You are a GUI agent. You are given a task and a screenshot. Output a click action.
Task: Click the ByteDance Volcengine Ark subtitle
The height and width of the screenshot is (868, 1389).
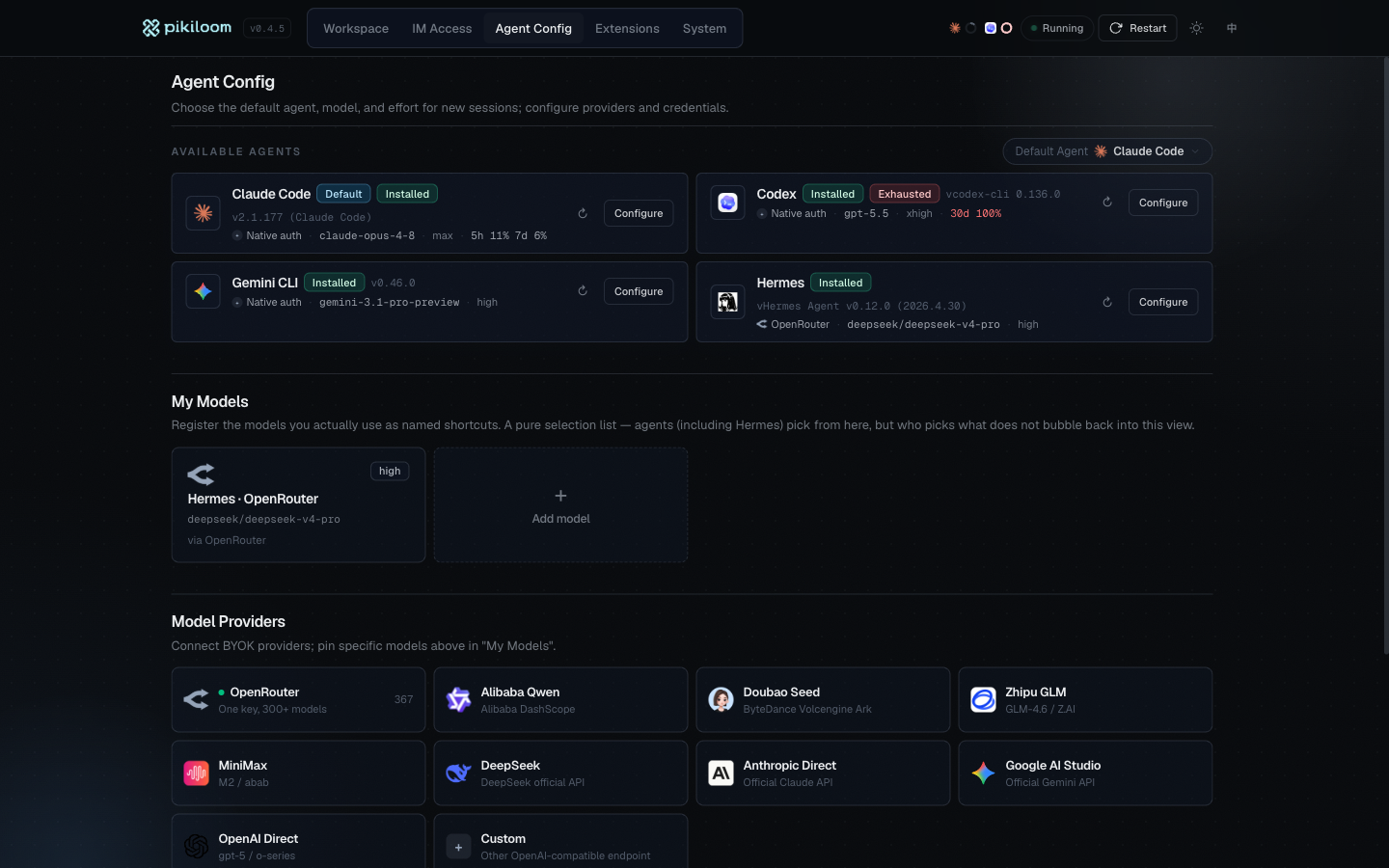point(806,709)
